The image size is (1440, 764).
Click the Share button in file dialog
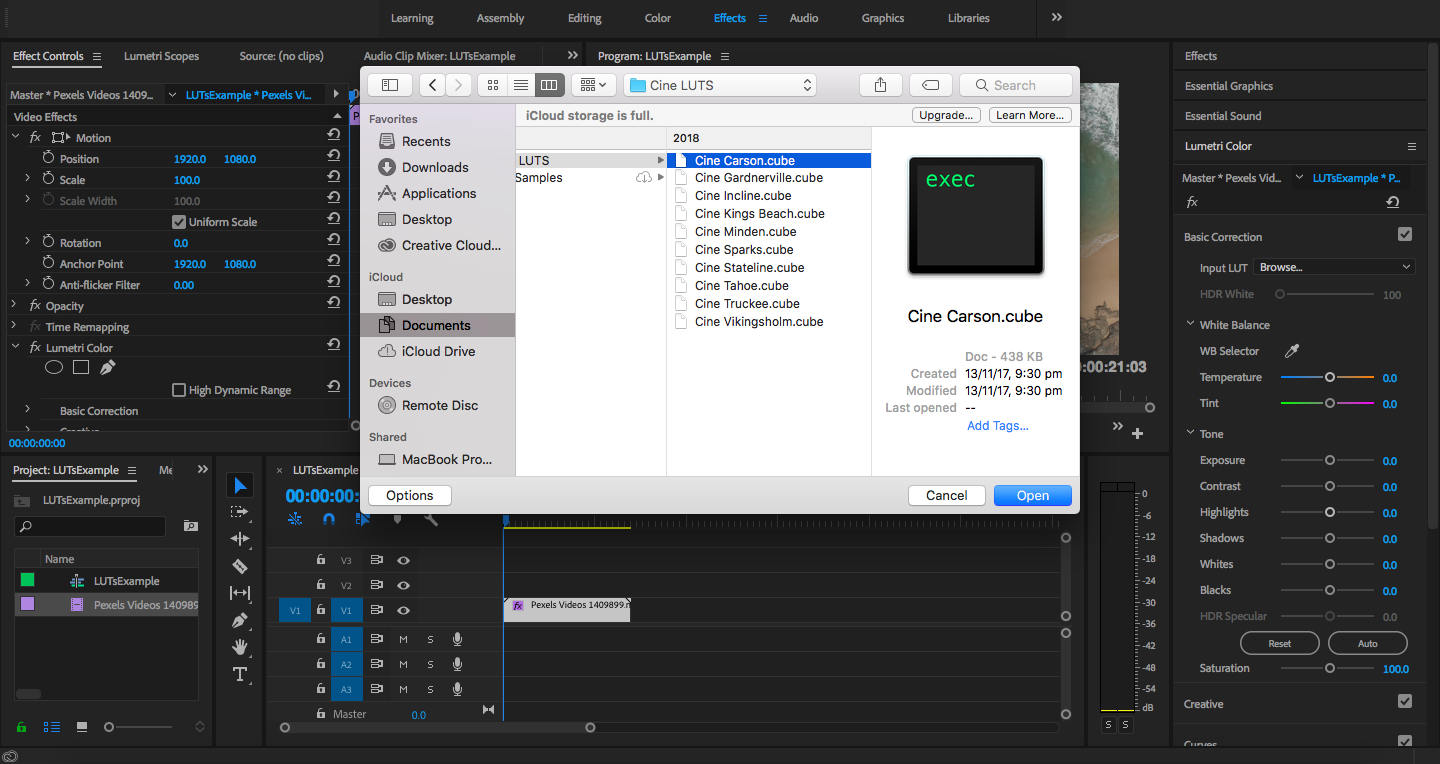click(880, 85)
